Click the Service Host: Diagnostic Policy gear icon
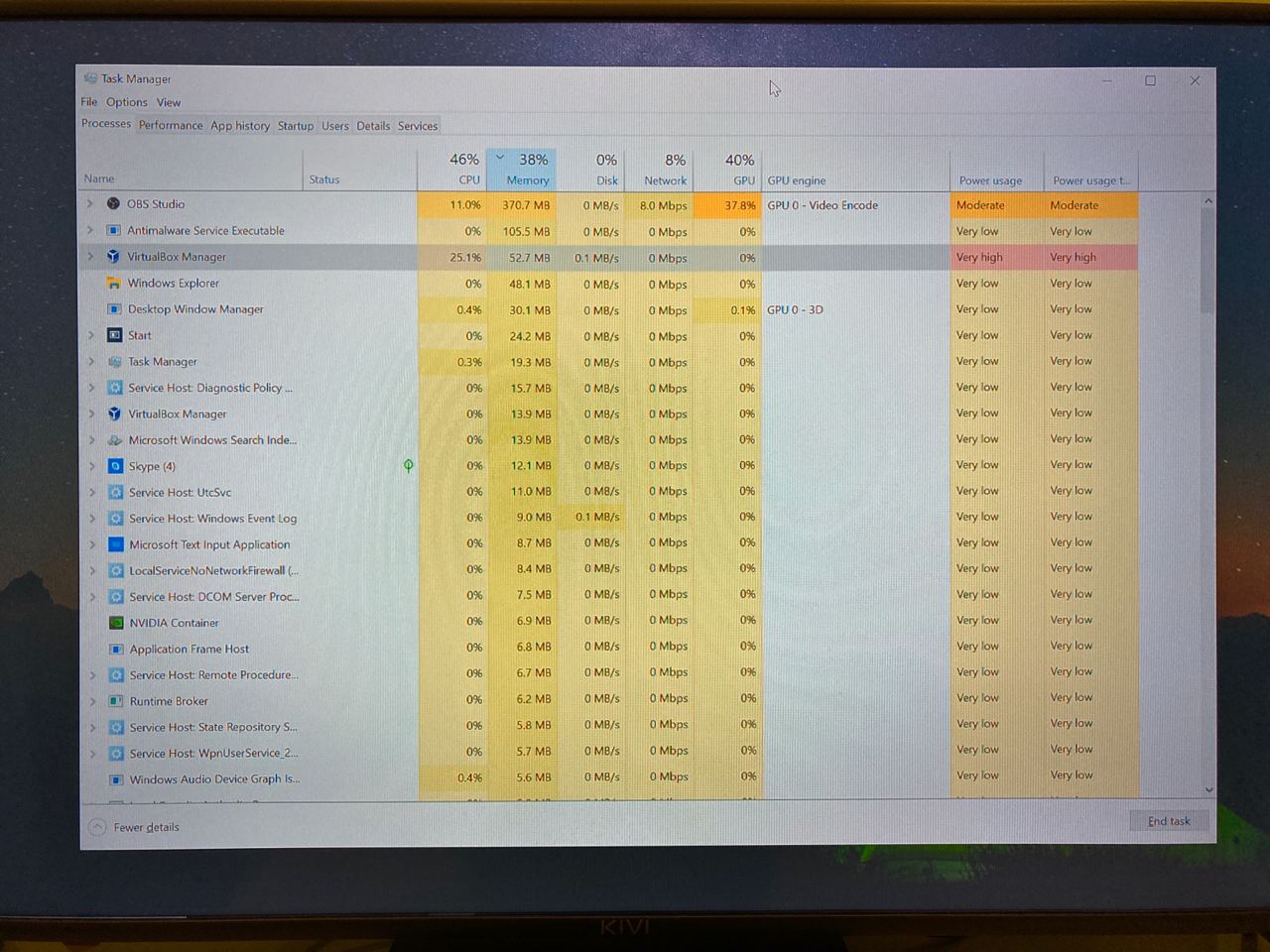 point(115,388)
